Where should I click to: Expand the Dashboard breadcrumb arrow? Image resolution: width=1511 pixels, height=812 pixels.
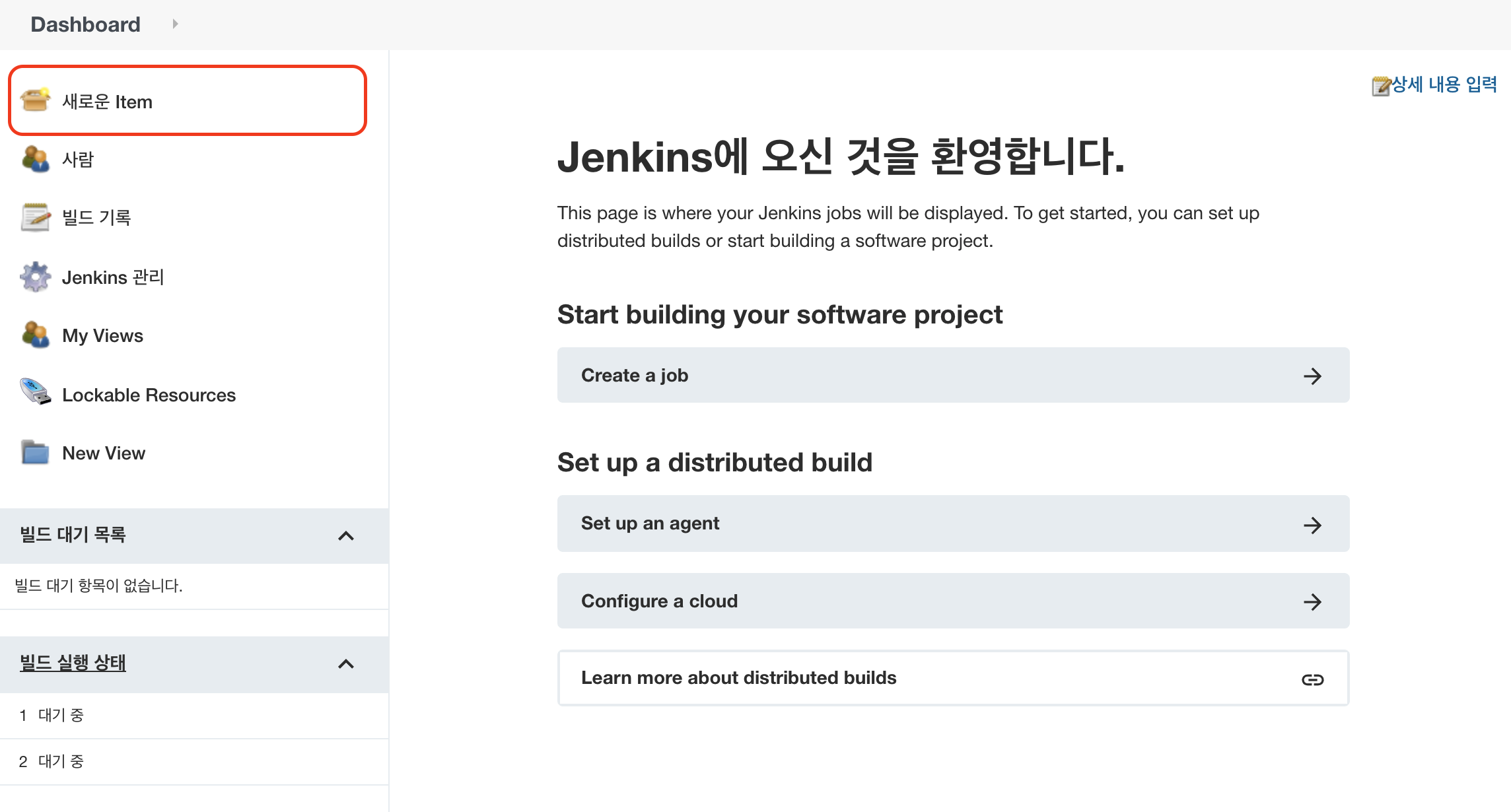(175, 24)
